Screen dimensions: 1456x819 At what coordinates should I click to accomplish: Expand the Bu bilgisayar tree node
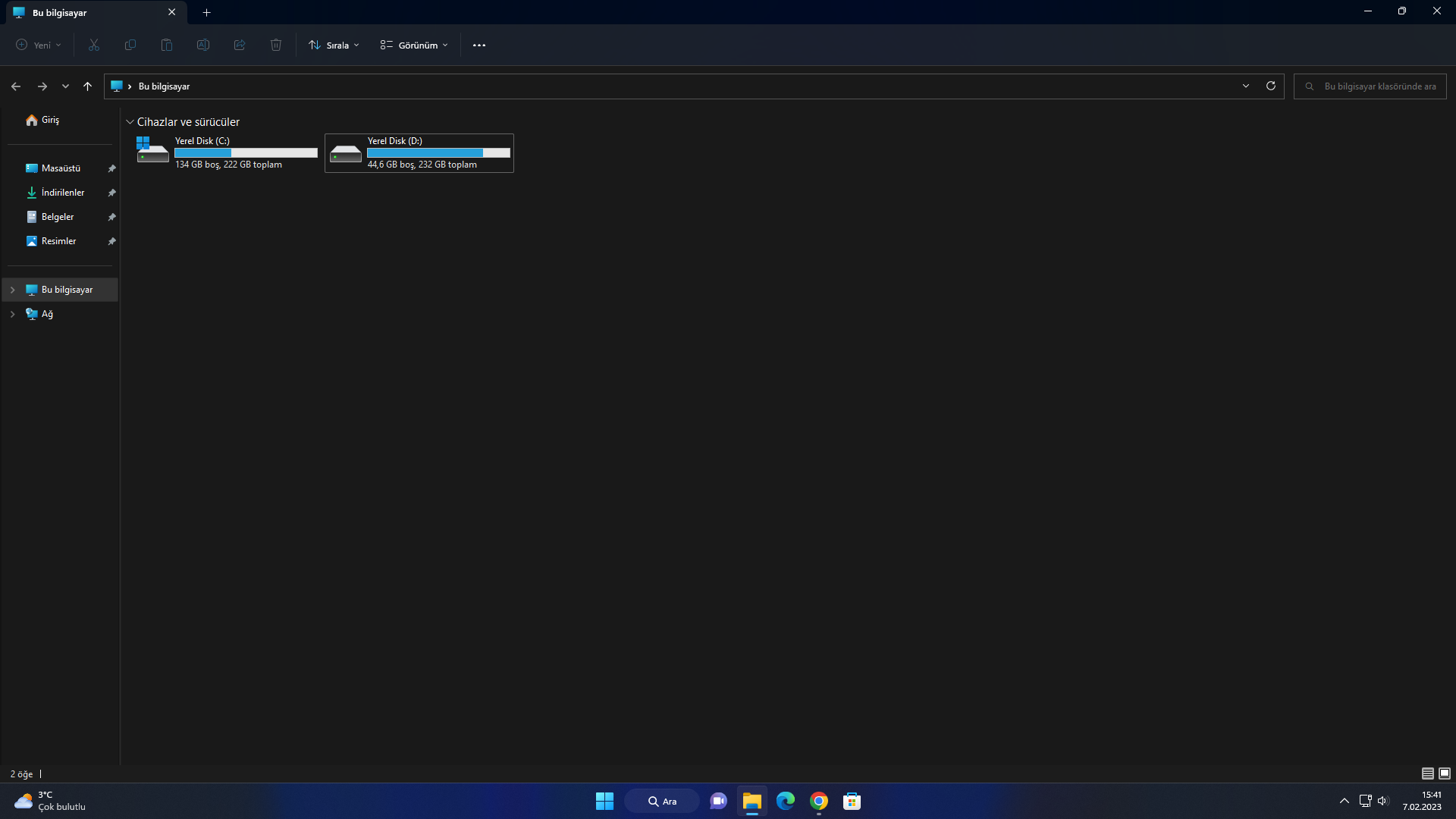12,290
